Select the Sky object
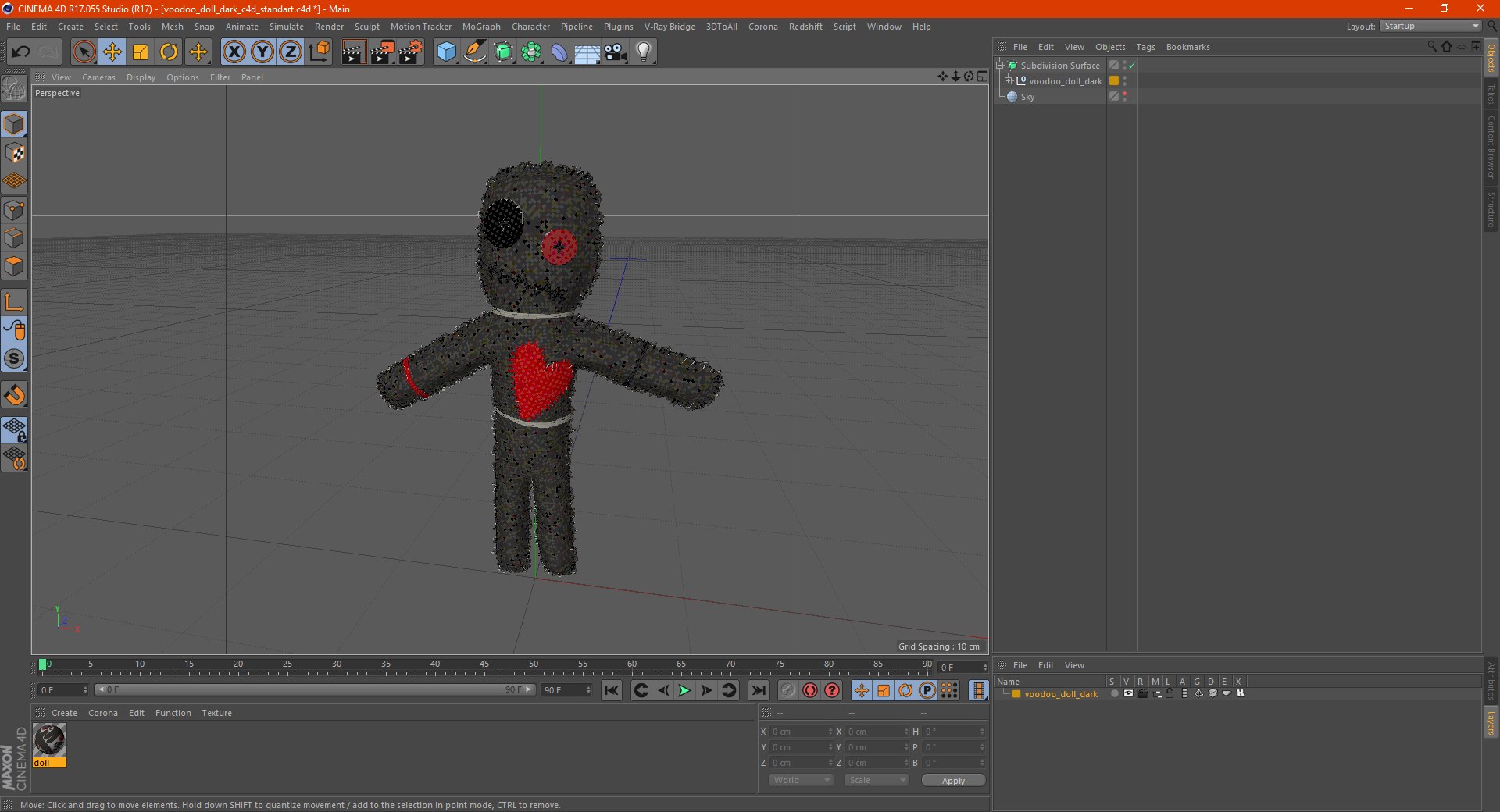Screen dimensions: 1500x812 1027,97
